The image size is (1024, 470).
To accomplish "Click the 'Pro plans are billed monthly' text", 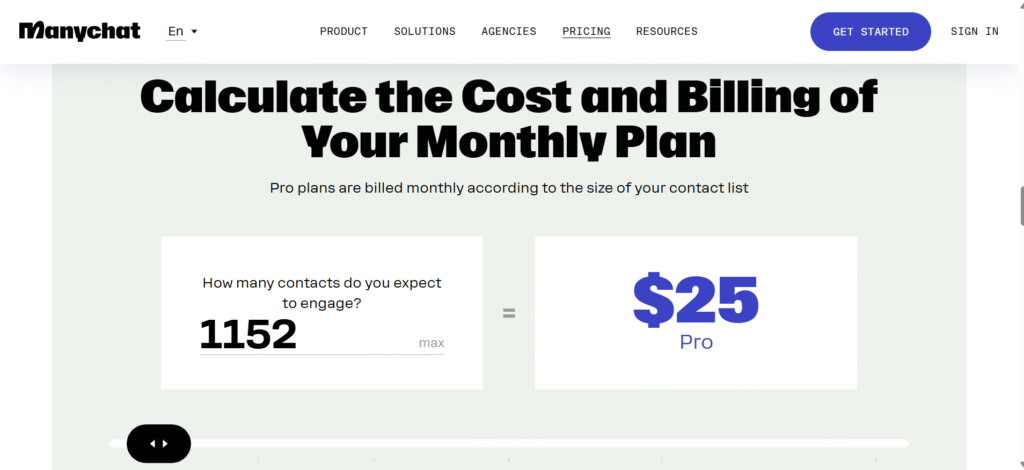I will coord(509,187).
